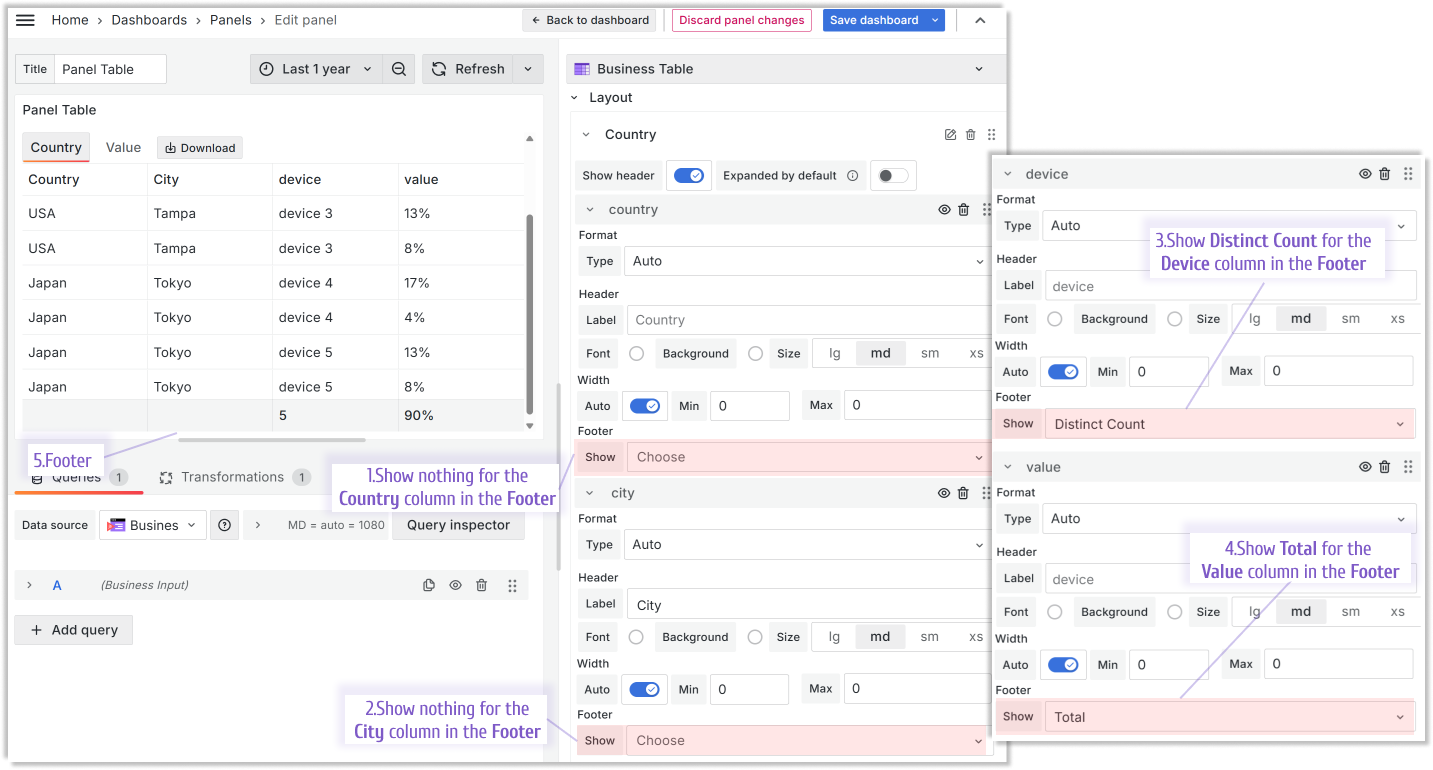Edit the Country group settings via pencil icon

(949, 134)
